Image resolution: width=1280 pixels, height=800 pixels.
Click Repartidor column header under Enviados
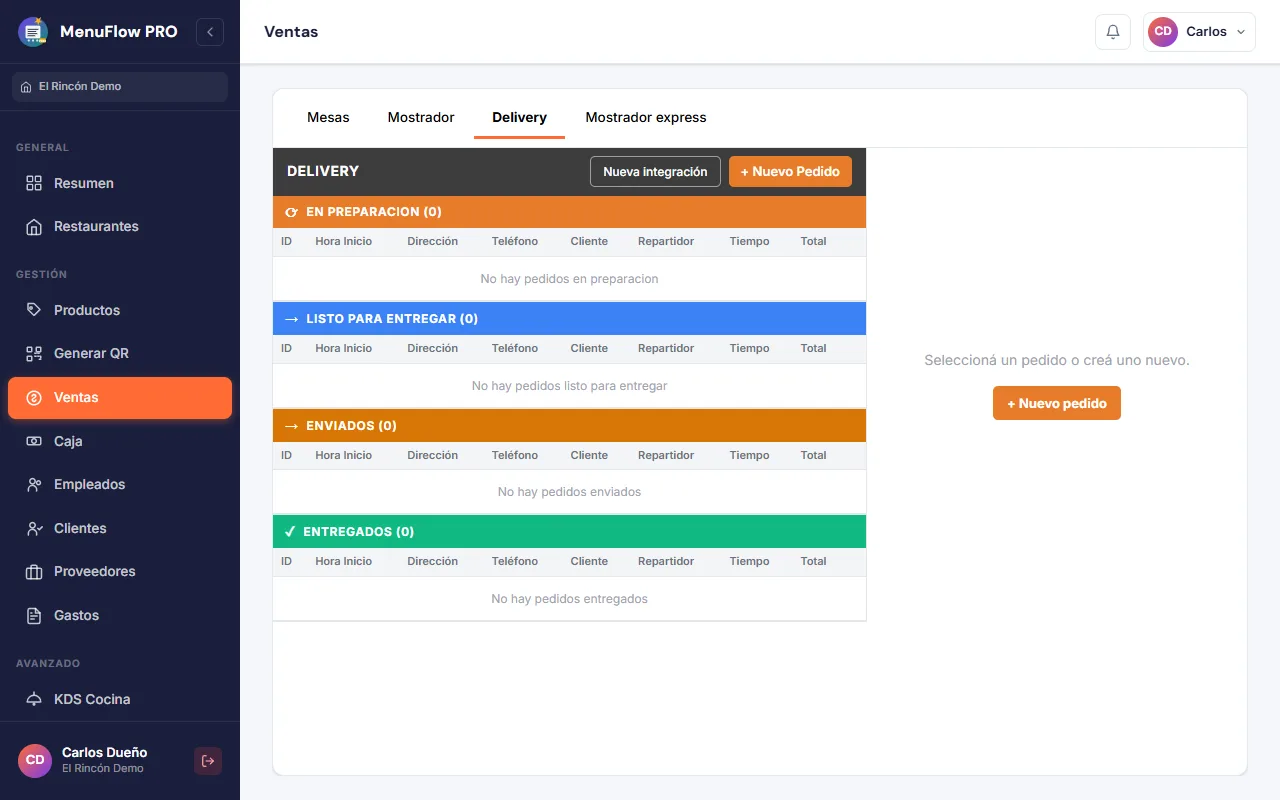(666, 455)
